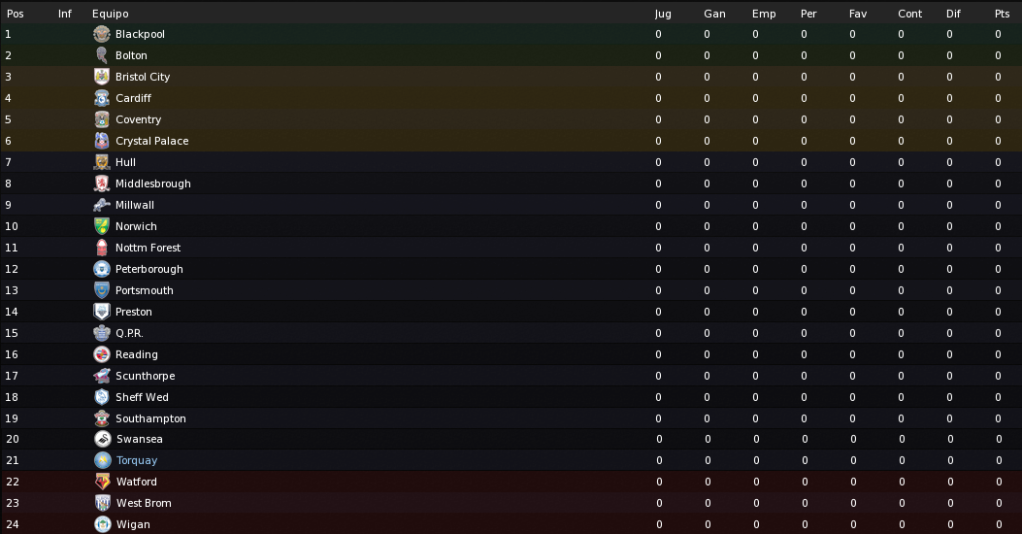The height and width of the screenshot is (534, 1022).
Task: Click the Jug column header
Action: (x=663, y=14)
